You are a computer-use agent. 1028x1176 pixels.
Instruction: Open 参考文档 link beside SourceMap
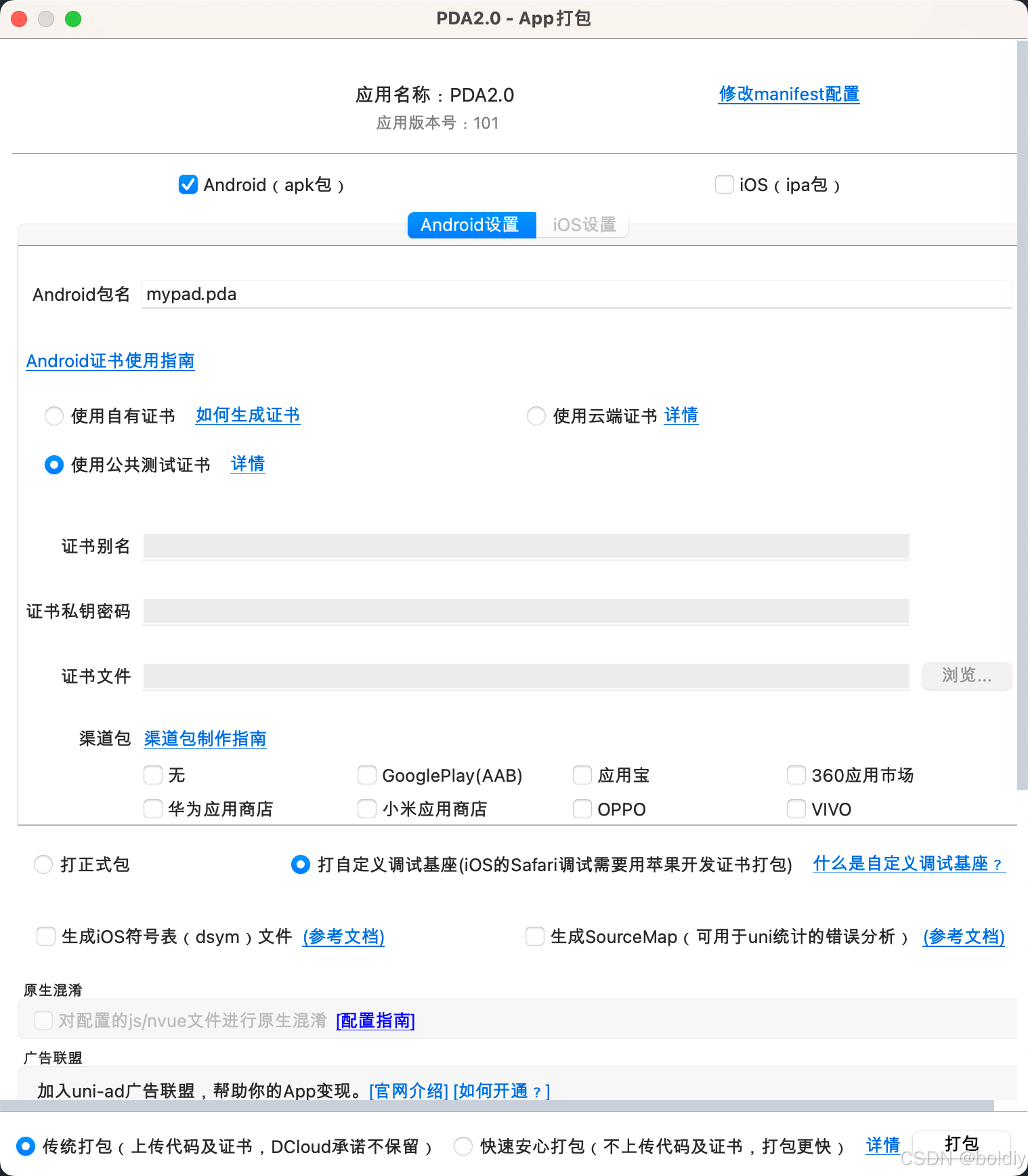(x=964, y=937)
